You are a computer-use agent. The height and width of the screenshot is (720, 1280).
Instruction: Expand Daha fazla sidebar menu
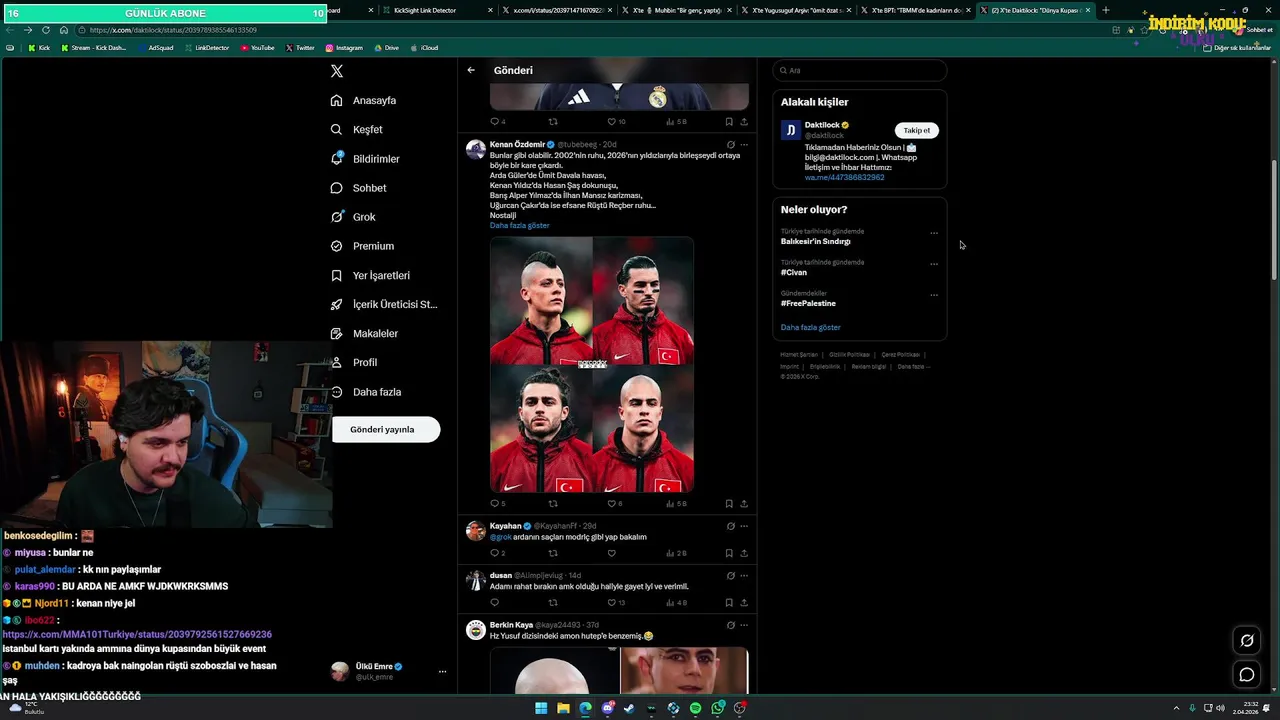[x=366, y=392]
